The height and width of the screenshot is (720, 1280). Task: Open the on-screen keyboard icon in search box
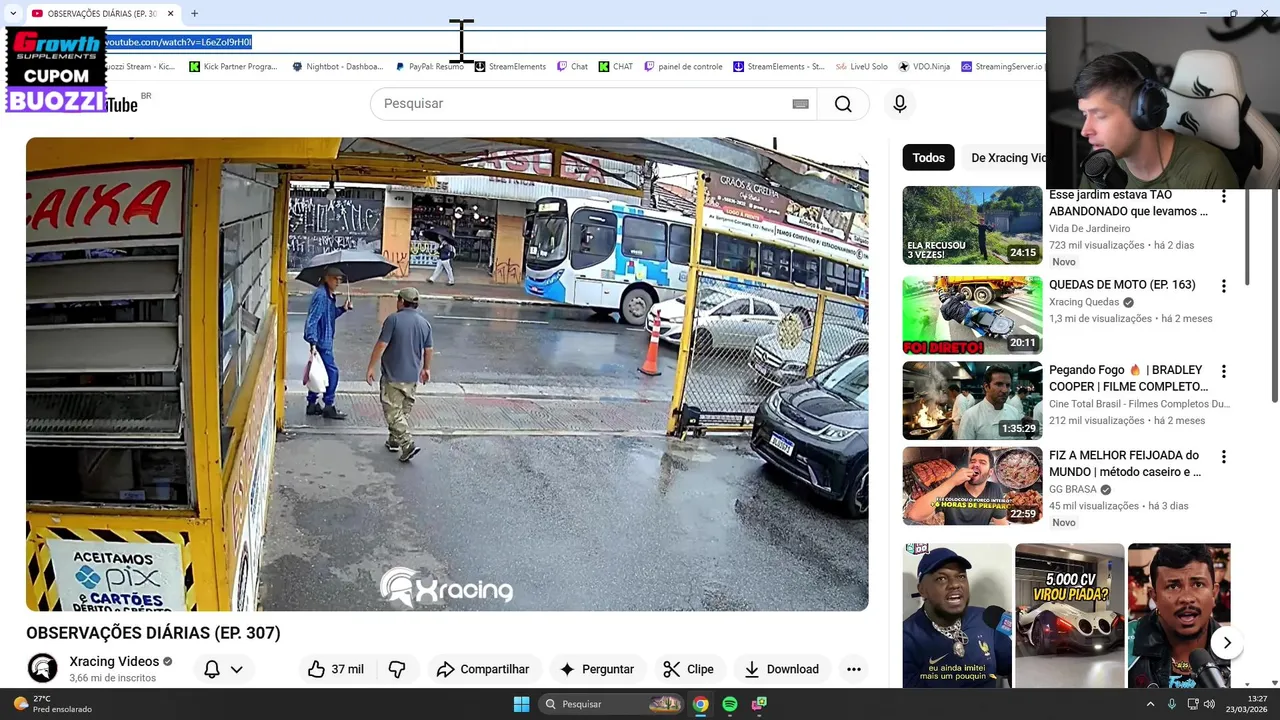coord(800,104)
